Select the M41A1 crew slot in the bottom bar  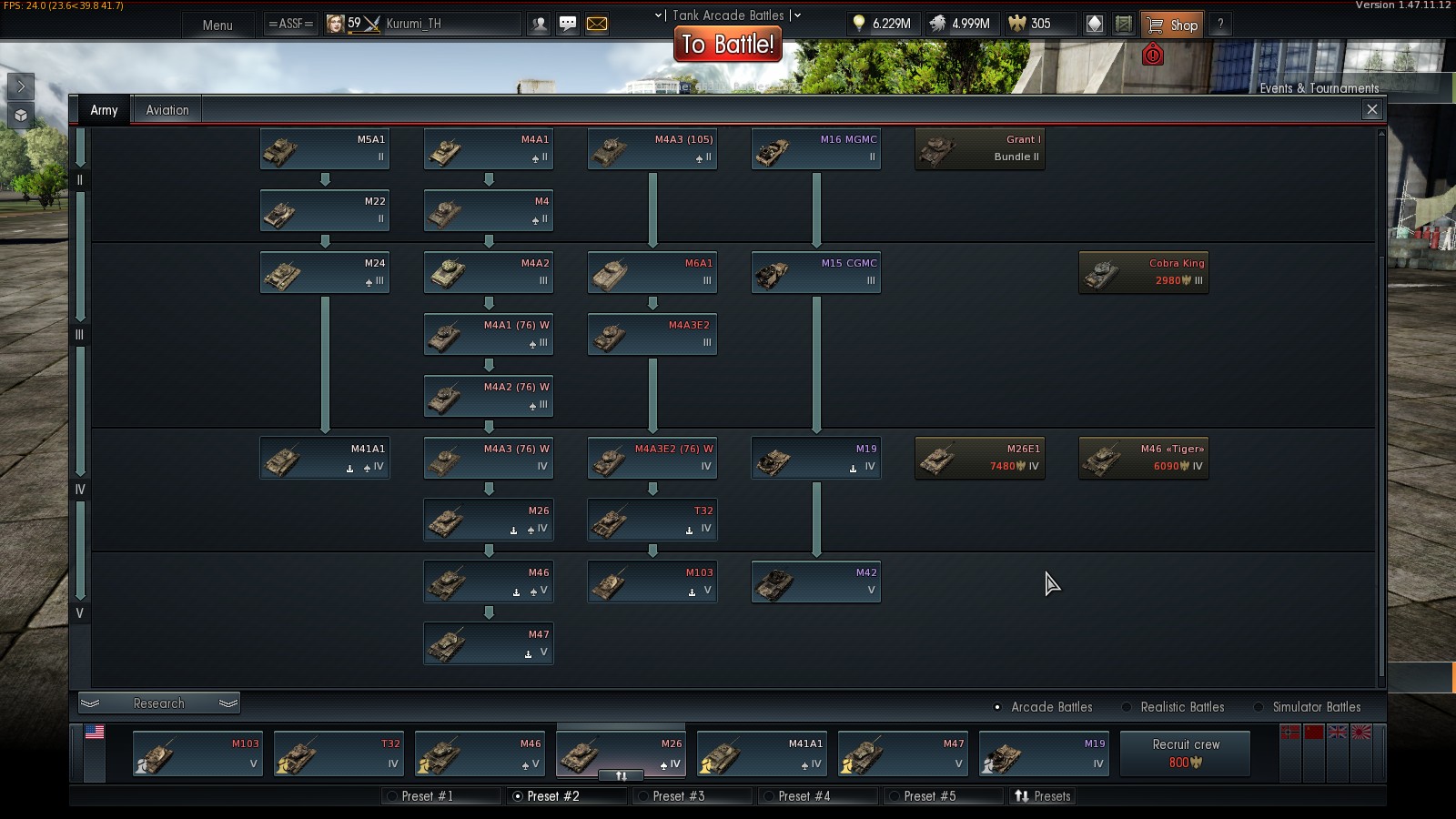[762, 754]
